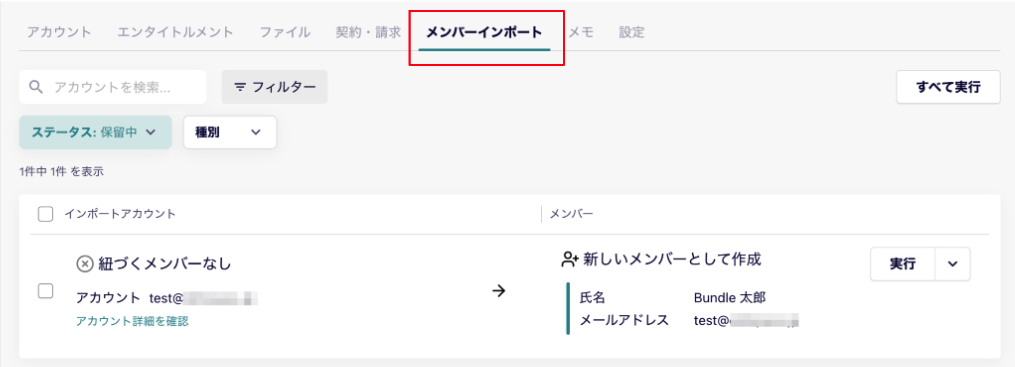The height and width of the screenshot is (367, 1015).
Task: Open the ステータス: 保留中 dropdown
Action: coord(96,132)
